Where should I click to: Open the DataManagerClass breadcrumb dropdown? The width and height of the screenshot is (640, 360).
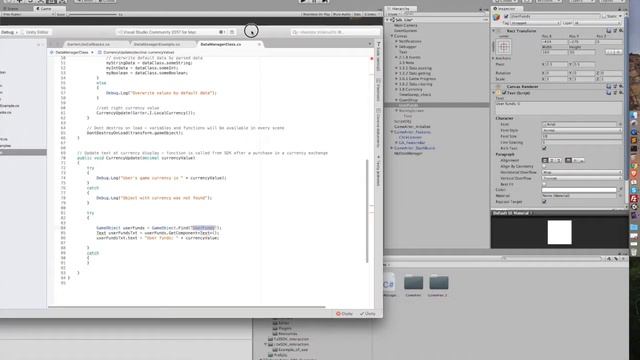click(x=72, y=52)
